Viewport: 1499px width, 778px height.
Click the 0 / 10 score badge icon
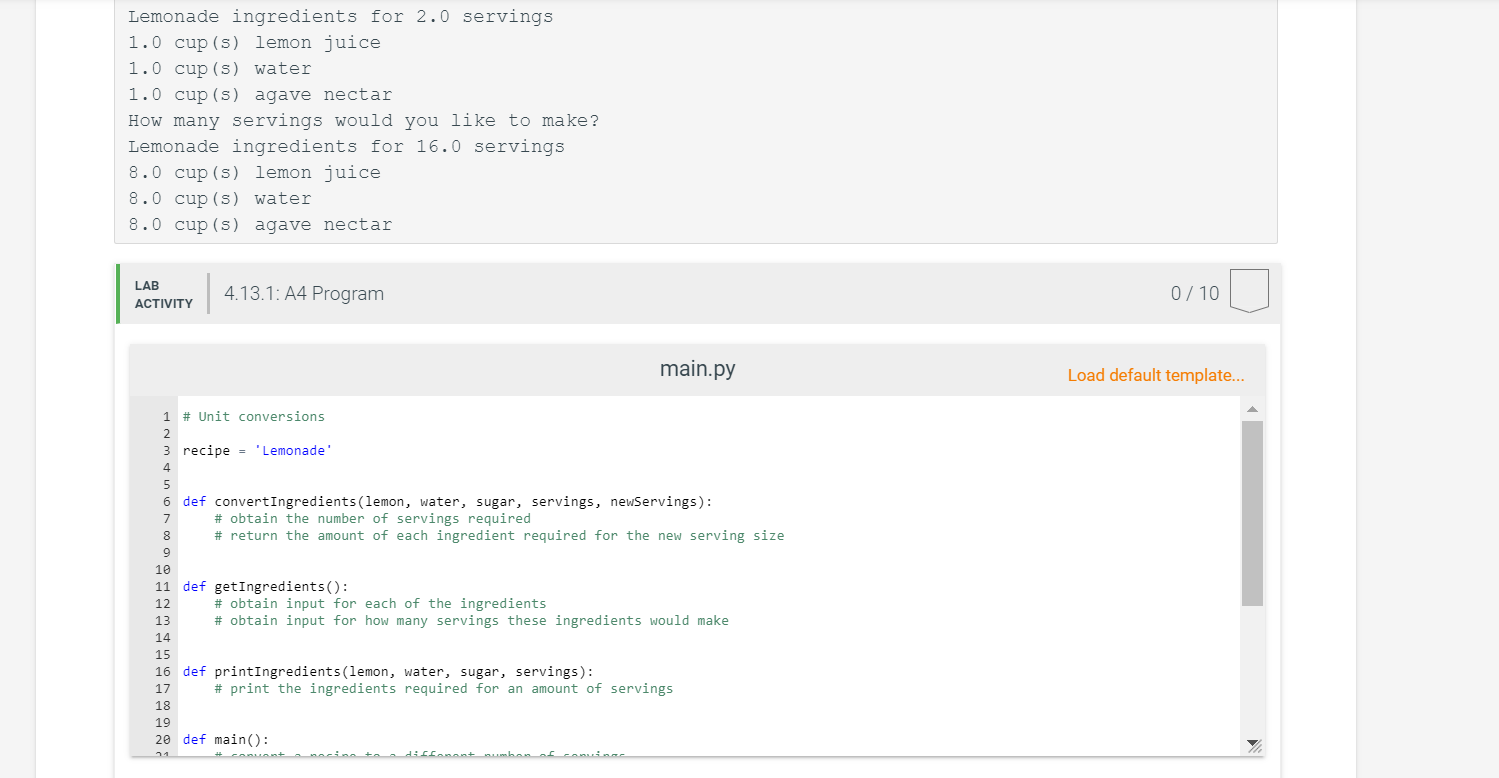pos(1249,292)
